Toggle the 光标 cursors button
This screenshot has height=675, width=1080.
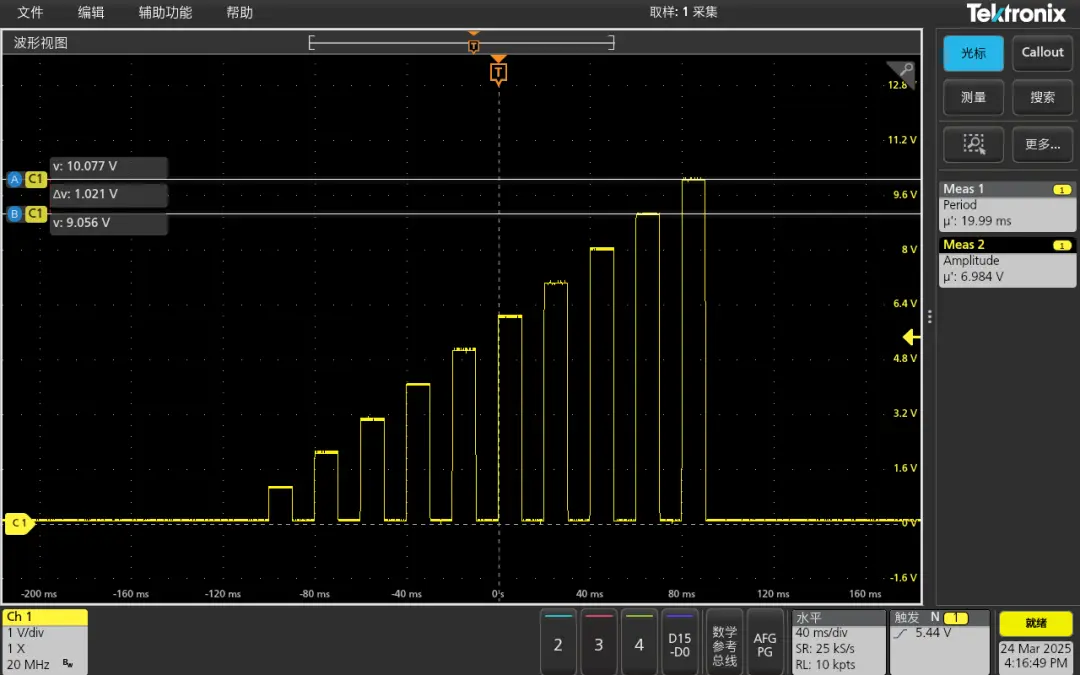(973, 53)
